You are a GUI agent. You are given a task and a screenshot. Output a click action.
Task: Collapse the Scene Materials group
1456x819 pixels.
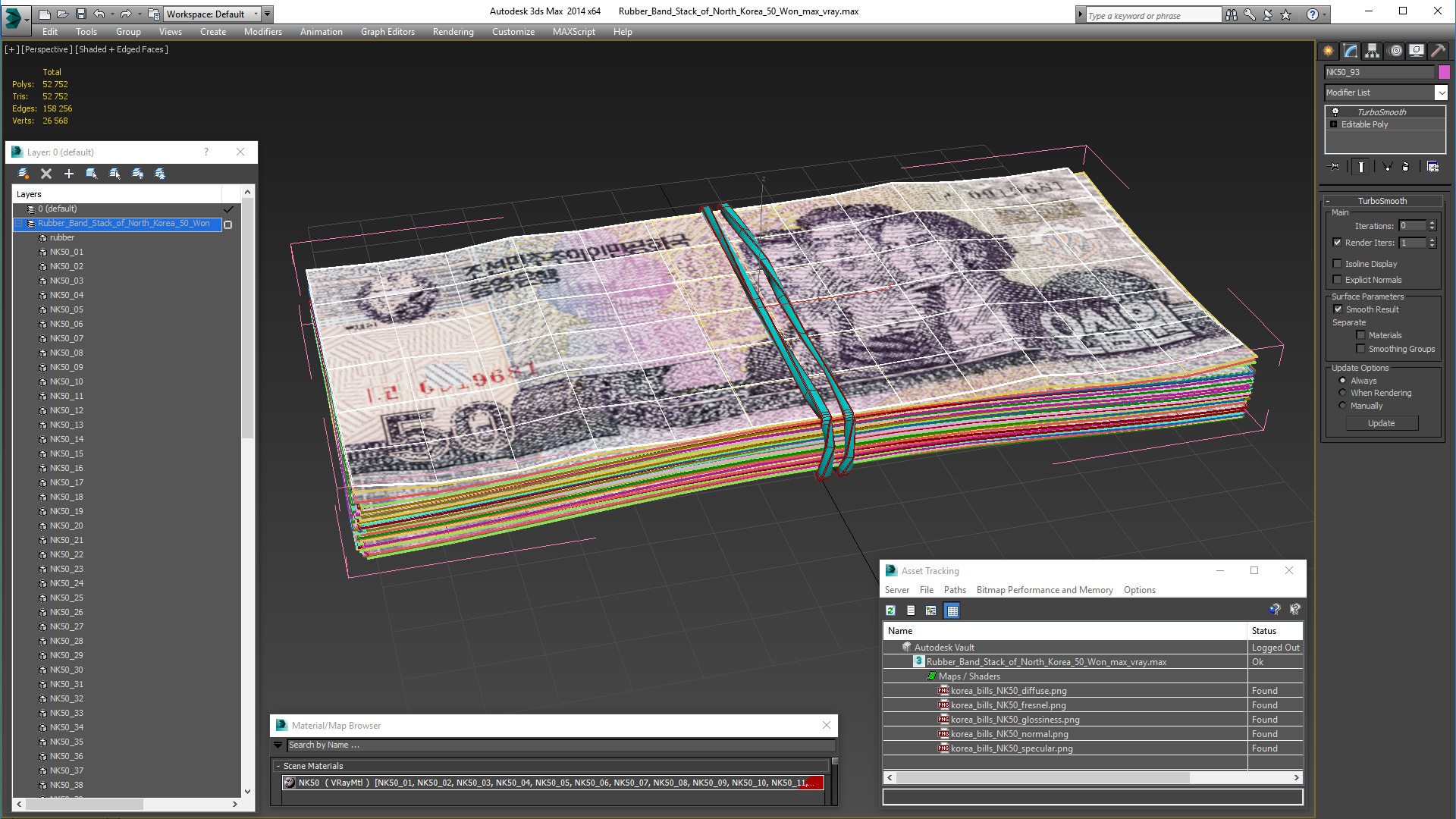(278, 766)
